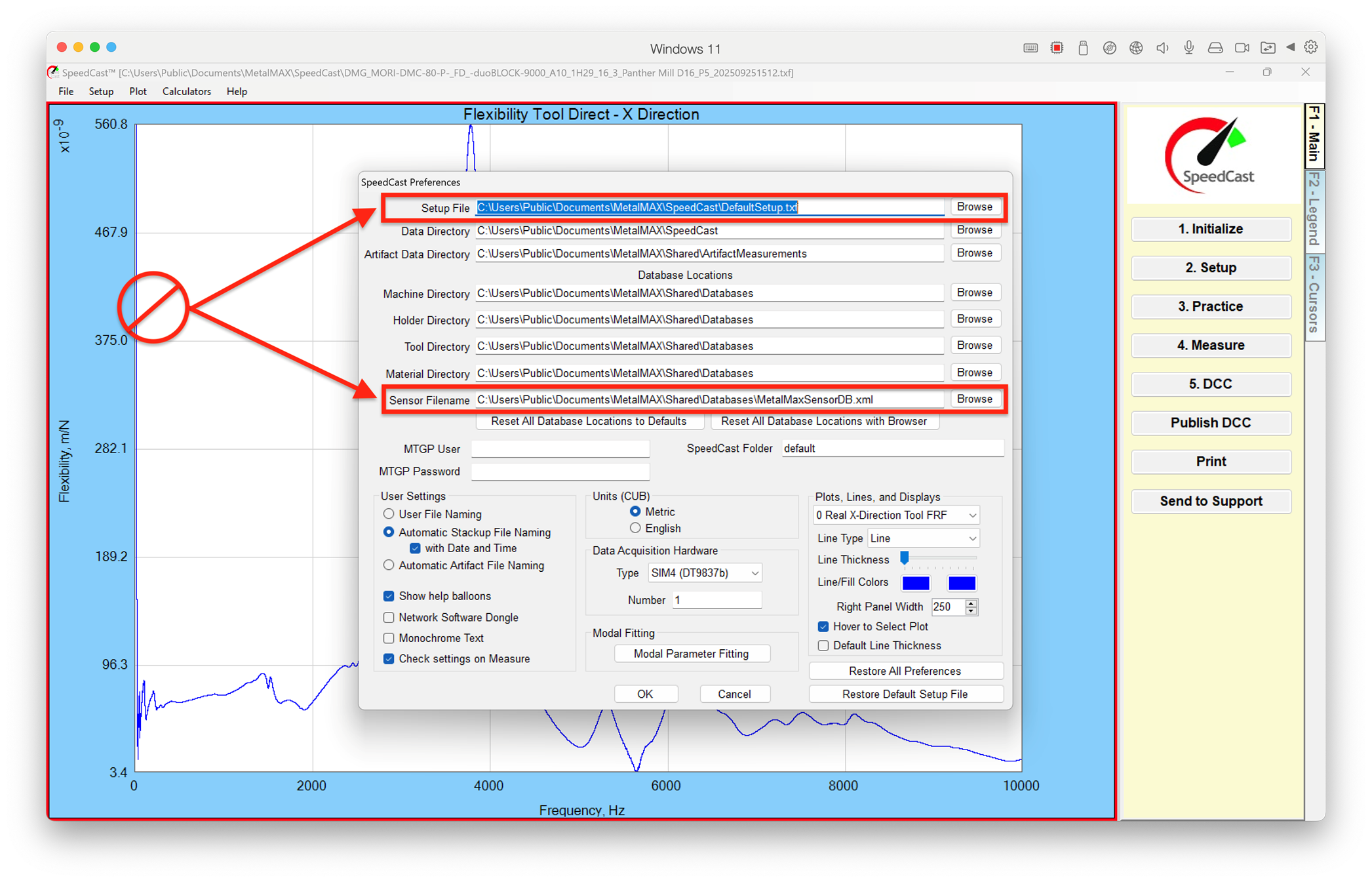The height and width of the screenshot is (882, 1372).
Task: Click Restore Default Setup File
Action: tap(905, 694)
